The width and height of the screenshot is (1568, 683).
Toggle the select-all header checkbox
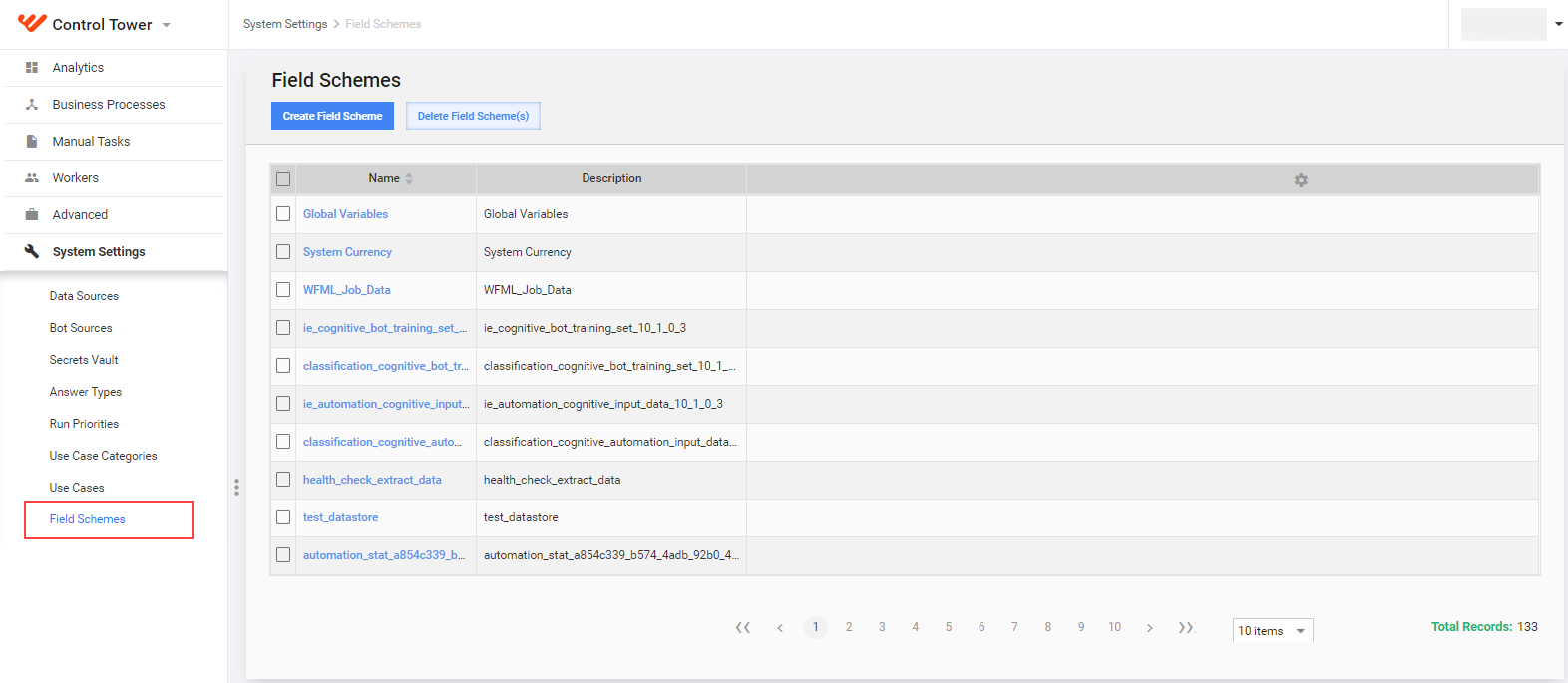[x=283, y=179]
